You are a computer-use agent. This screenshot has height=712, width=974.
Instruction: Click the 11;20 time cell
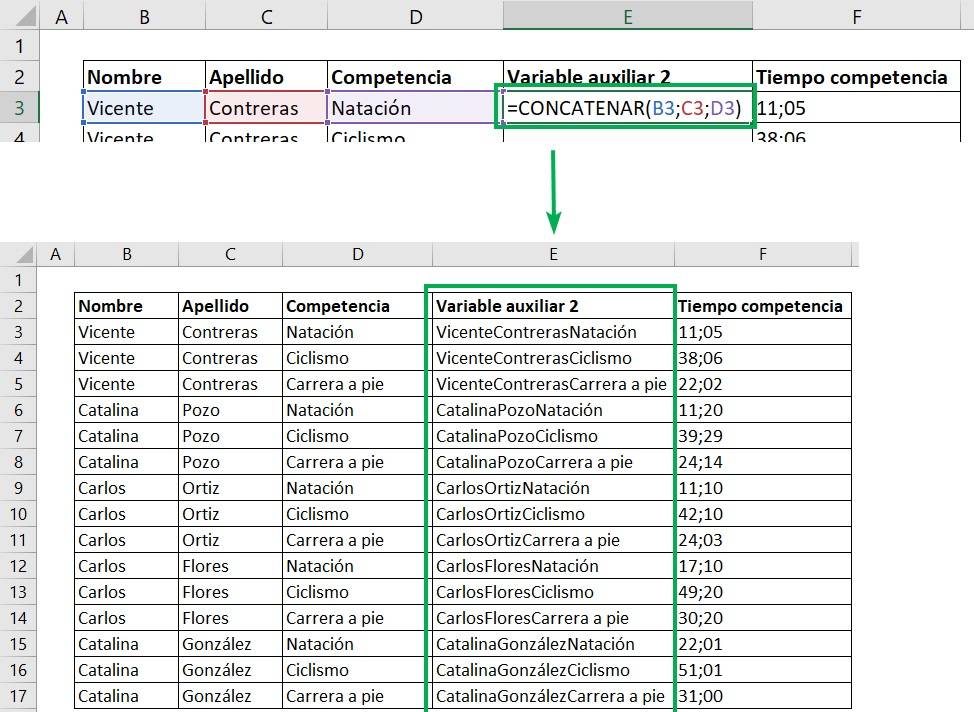pos(763,410)
